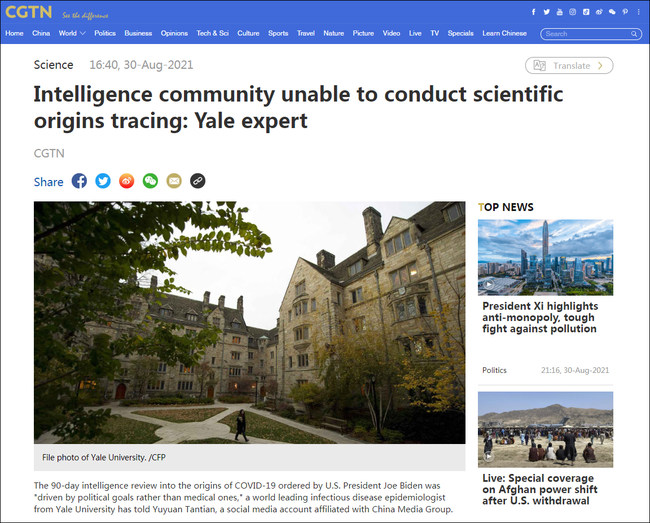
Task: Open Translate options chevron
Action: 600,65
